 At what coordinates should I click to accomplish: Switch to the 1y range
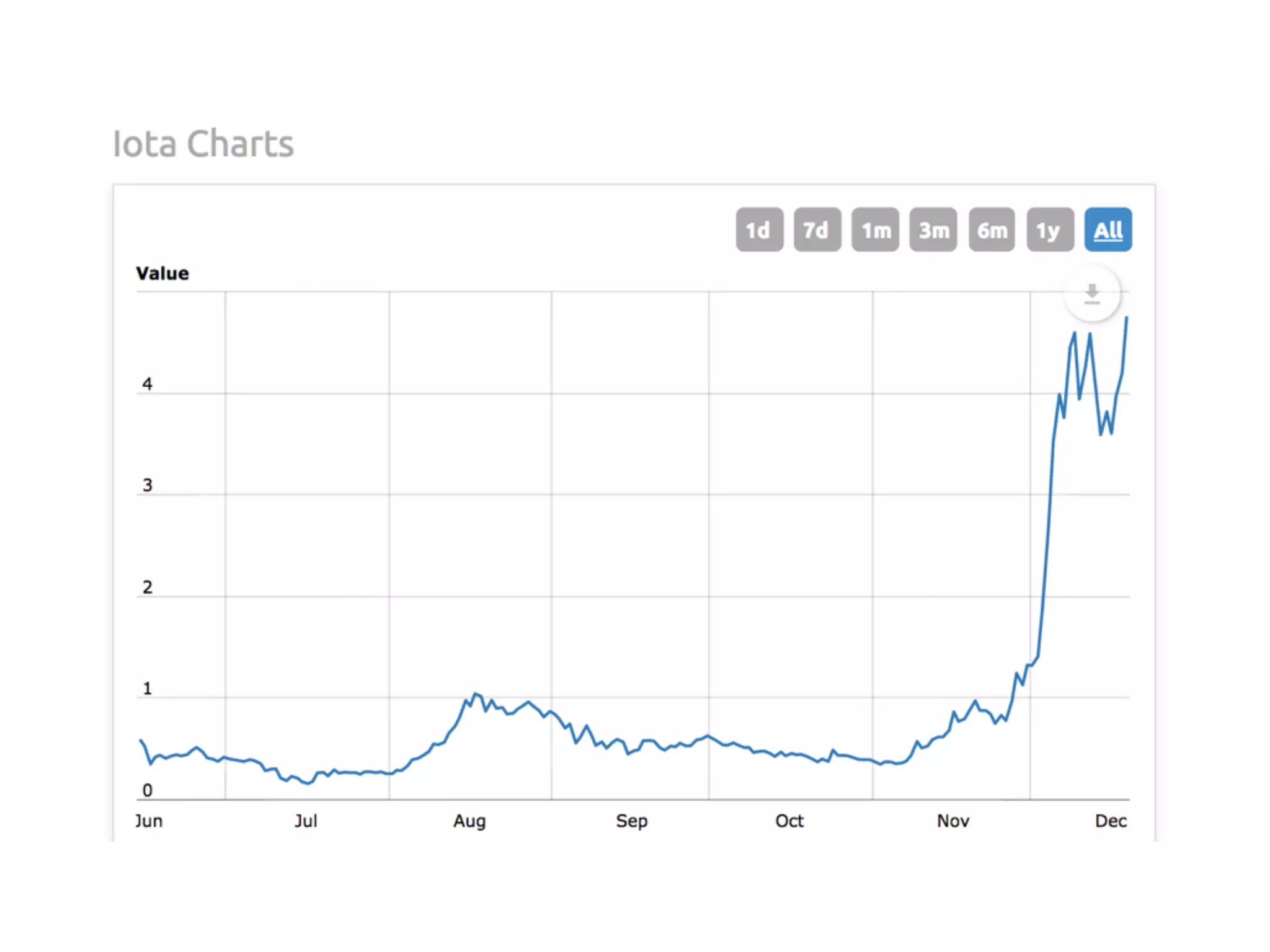coord(1049,230)
